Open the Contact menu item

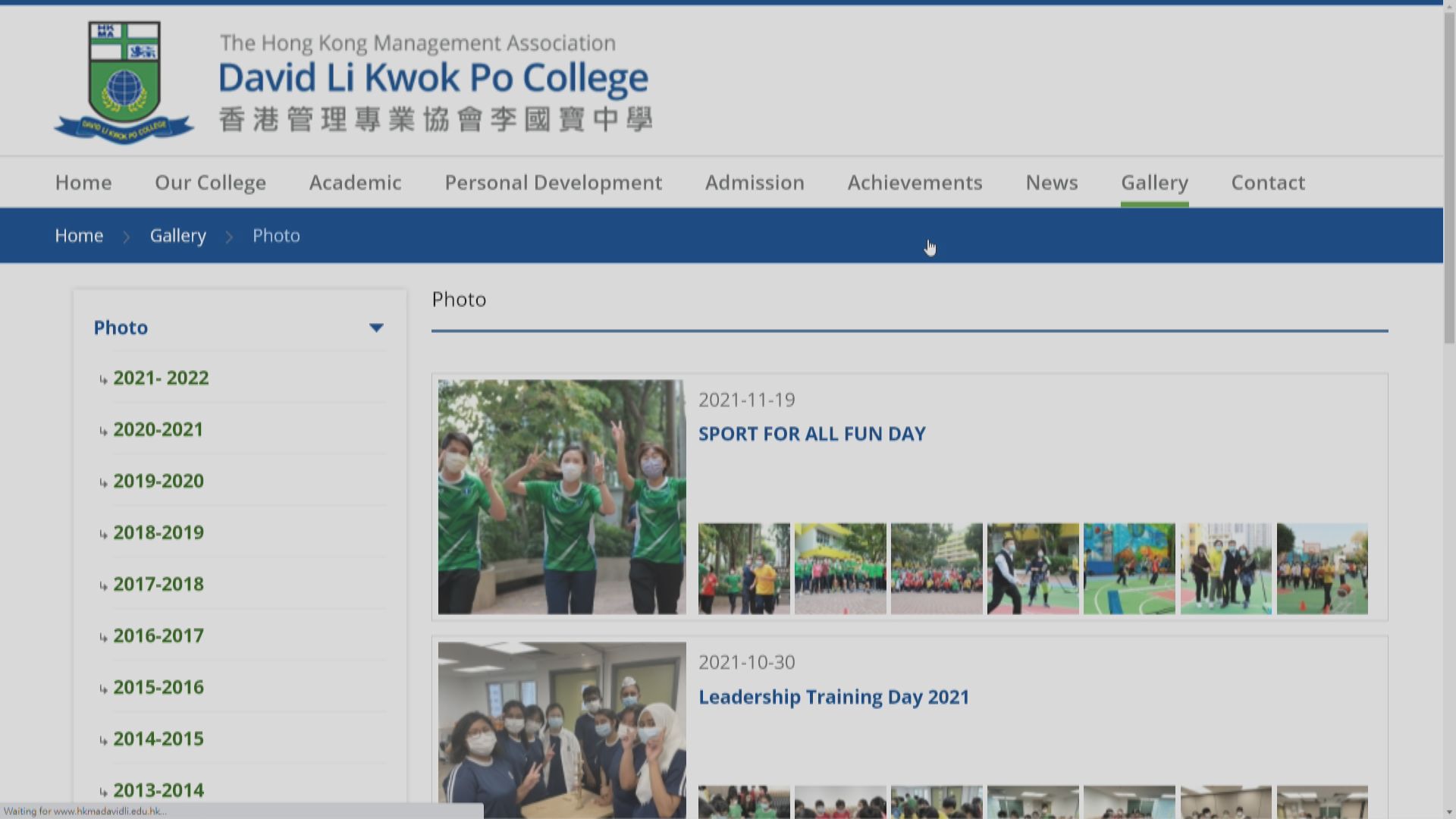pyautogui.click(x=1267, y=183)
